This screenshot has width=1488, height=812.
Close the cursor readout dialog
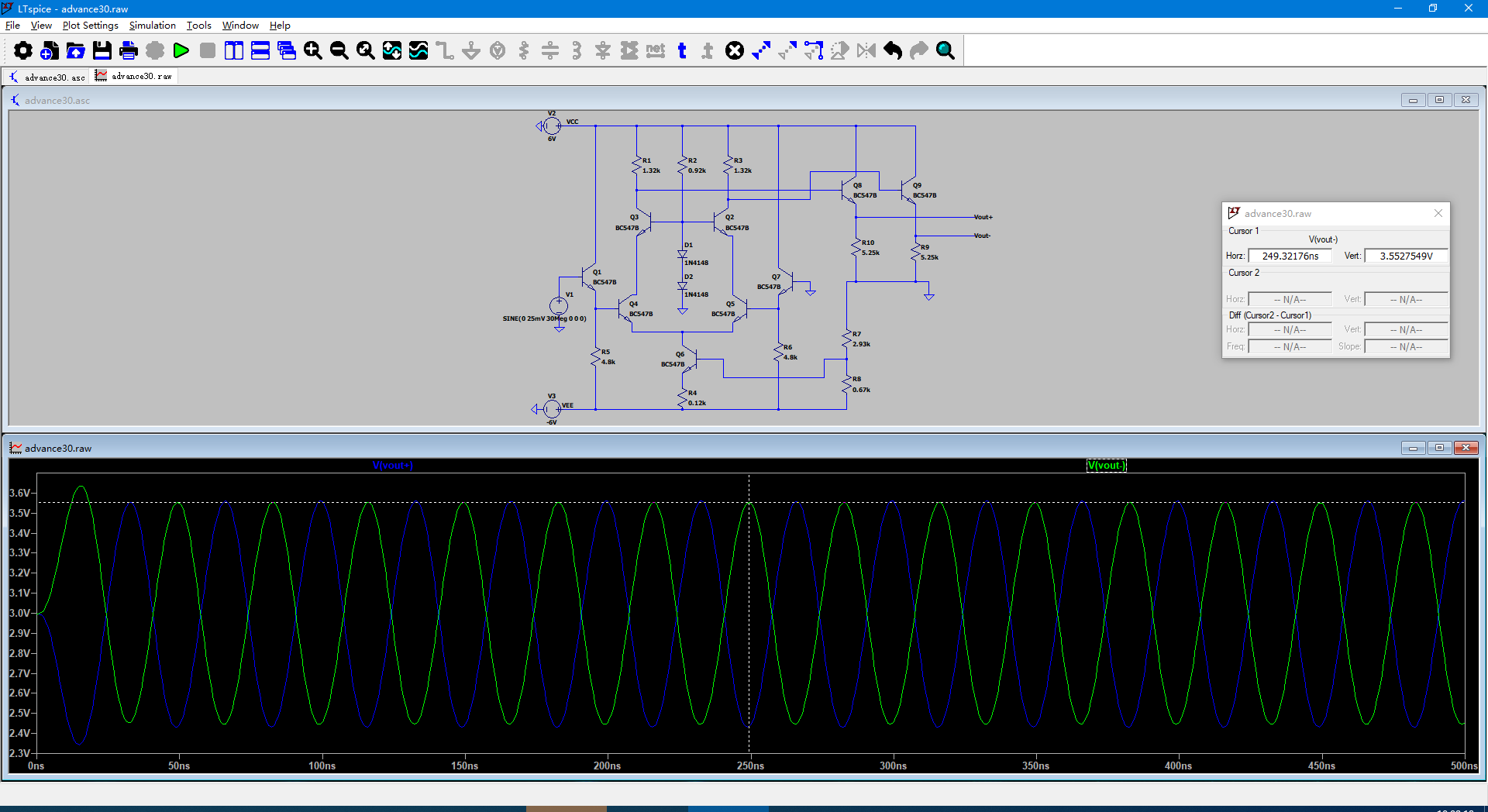pos(1438,213)
